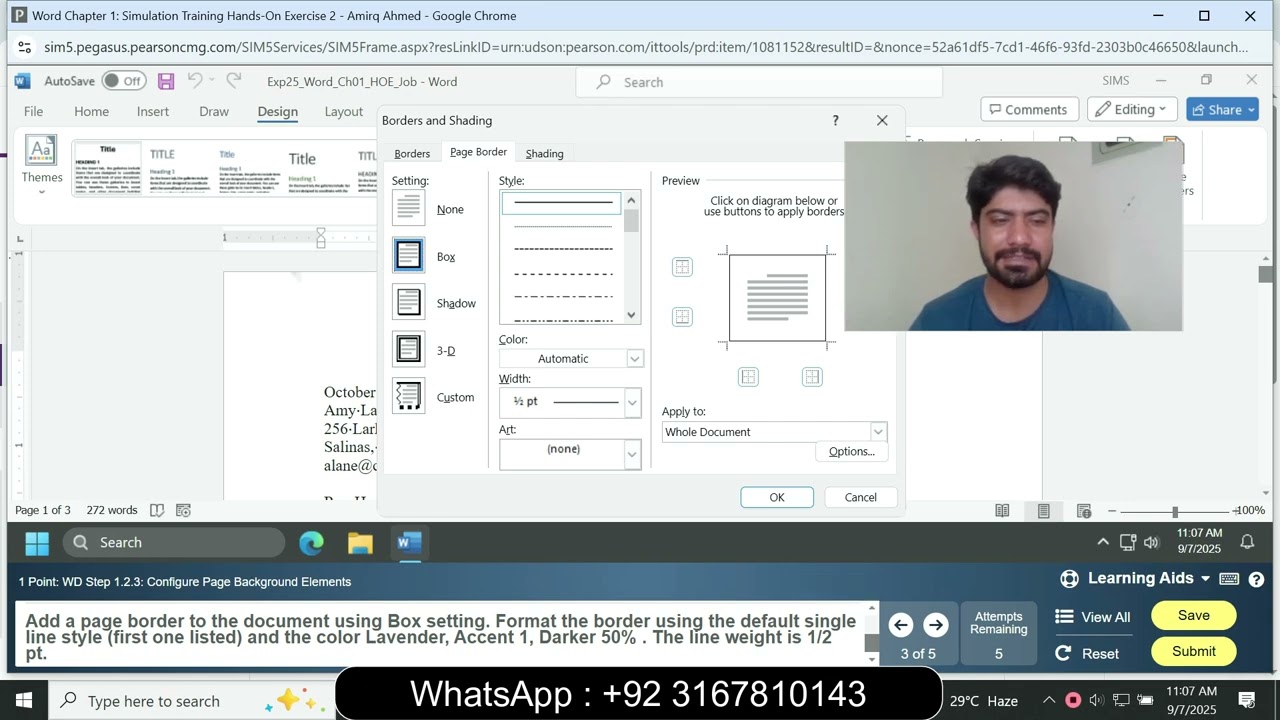
Task: Choose the Box border setting icon
Action: click(408, 256)
